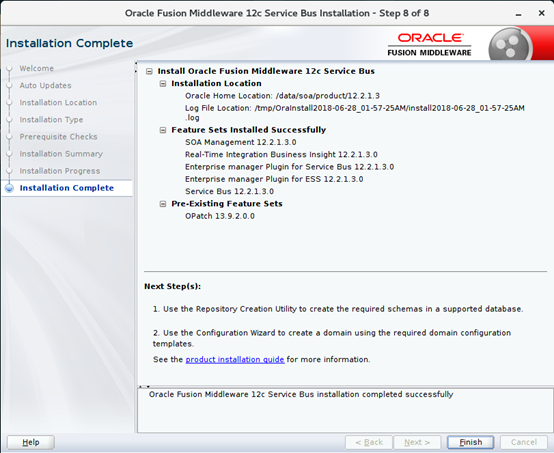This screenshot has height=453, width=554.
Task: Select SOA Management 12.2.1.3.0 entry
Action: pos(241,142)
